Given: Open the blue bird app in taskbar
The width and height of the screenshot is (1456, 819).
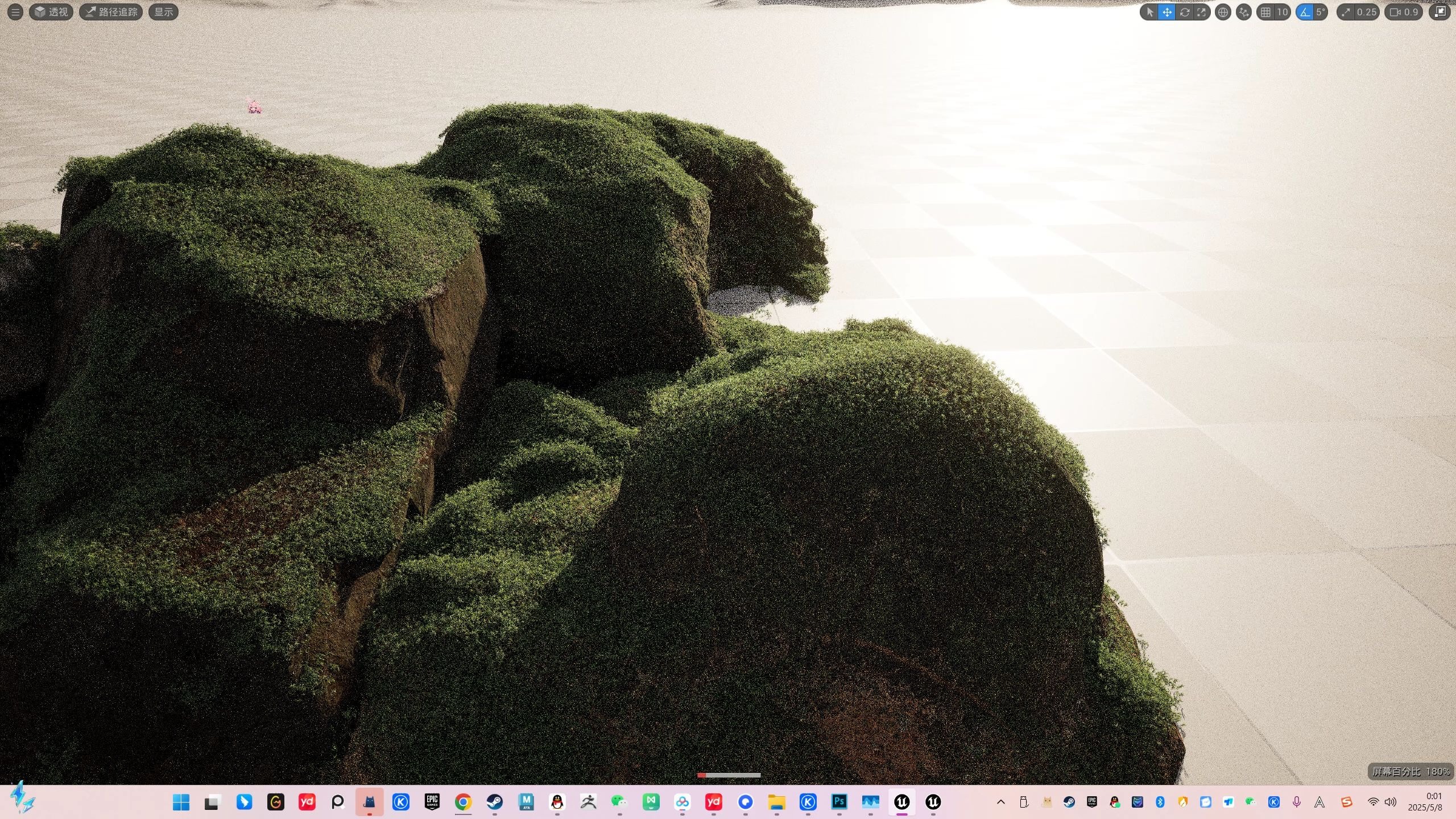Looking at the screenshot, I should (x=244, y=802).
